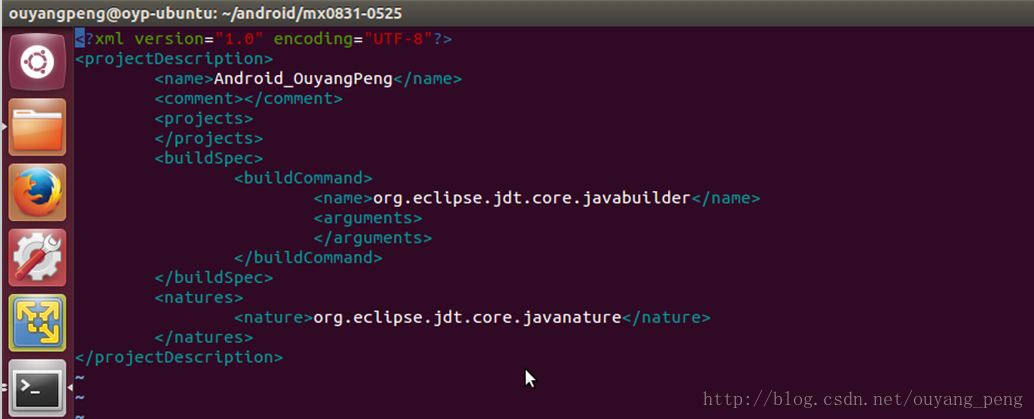Open the Terminal launcher icon
1034x419 pixels.
(x=37, y=389)
